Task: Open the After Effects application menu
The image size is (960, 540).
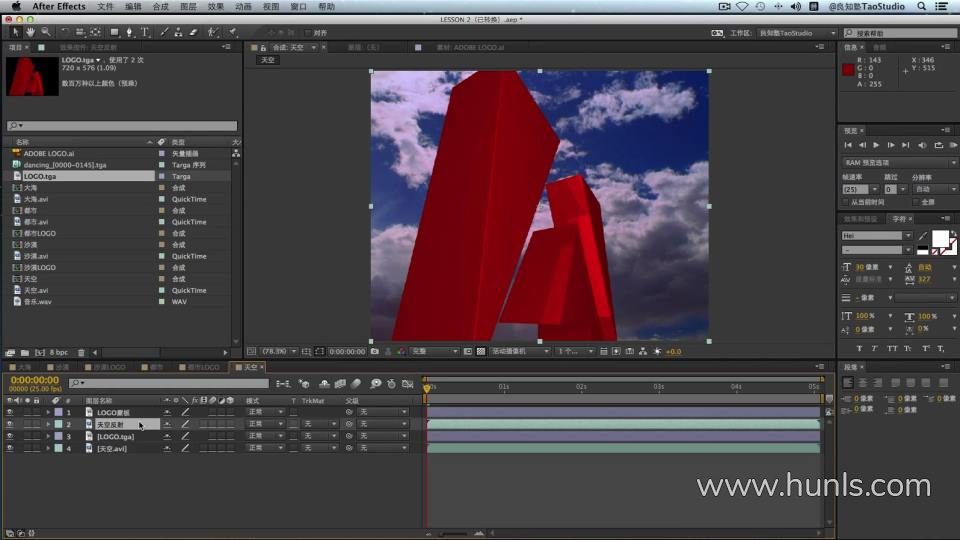Action: pos(59,6)
